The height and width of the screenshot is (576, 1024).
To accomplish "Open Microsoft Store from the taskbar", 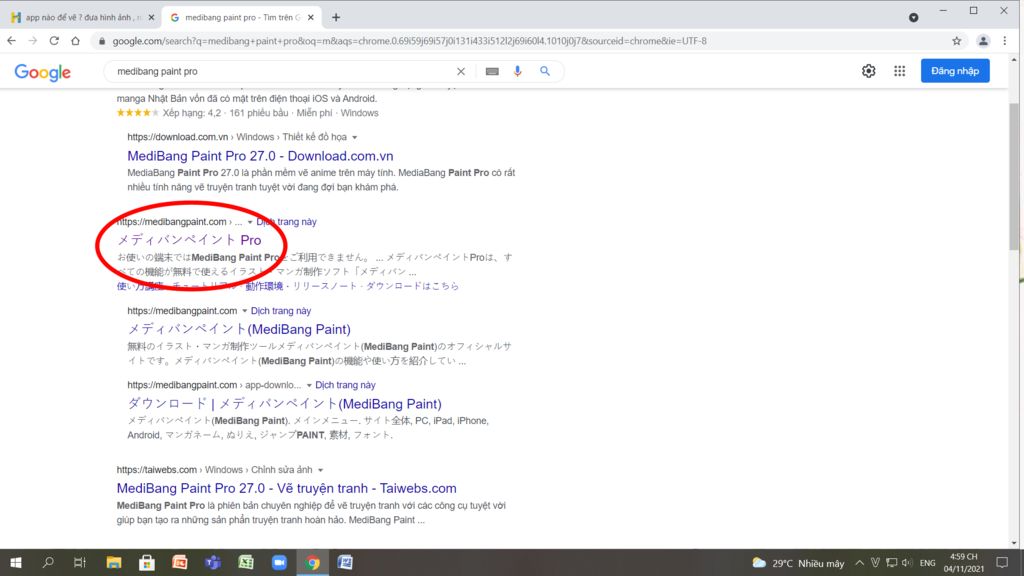I will point(147,562).
